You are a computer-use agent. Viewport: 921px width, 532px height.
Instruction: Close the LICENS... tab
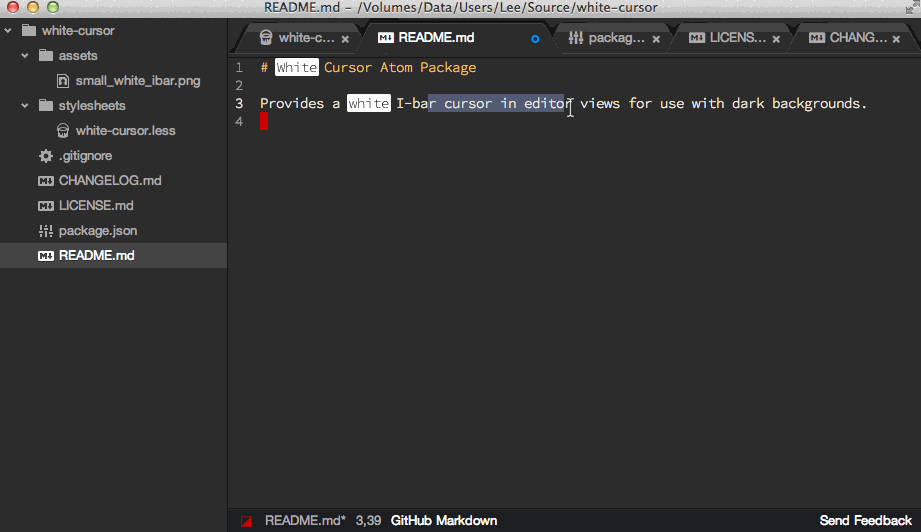point(776,39)
